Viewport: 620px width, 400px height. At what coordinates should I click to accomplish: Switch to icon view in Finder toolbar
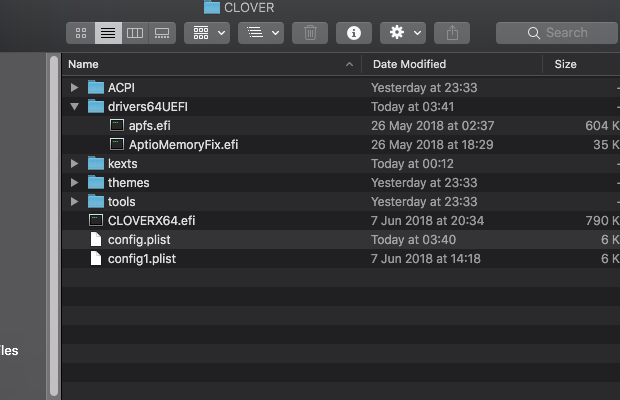81,33
